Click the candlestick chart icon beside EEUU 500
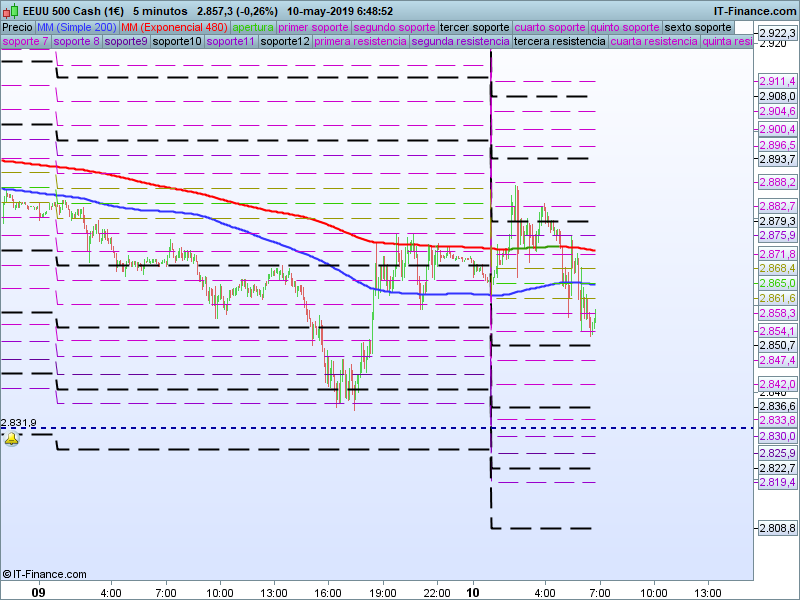The width and height of the screenshot is (800, 600). pyautogui.click(x=11, y=11)
